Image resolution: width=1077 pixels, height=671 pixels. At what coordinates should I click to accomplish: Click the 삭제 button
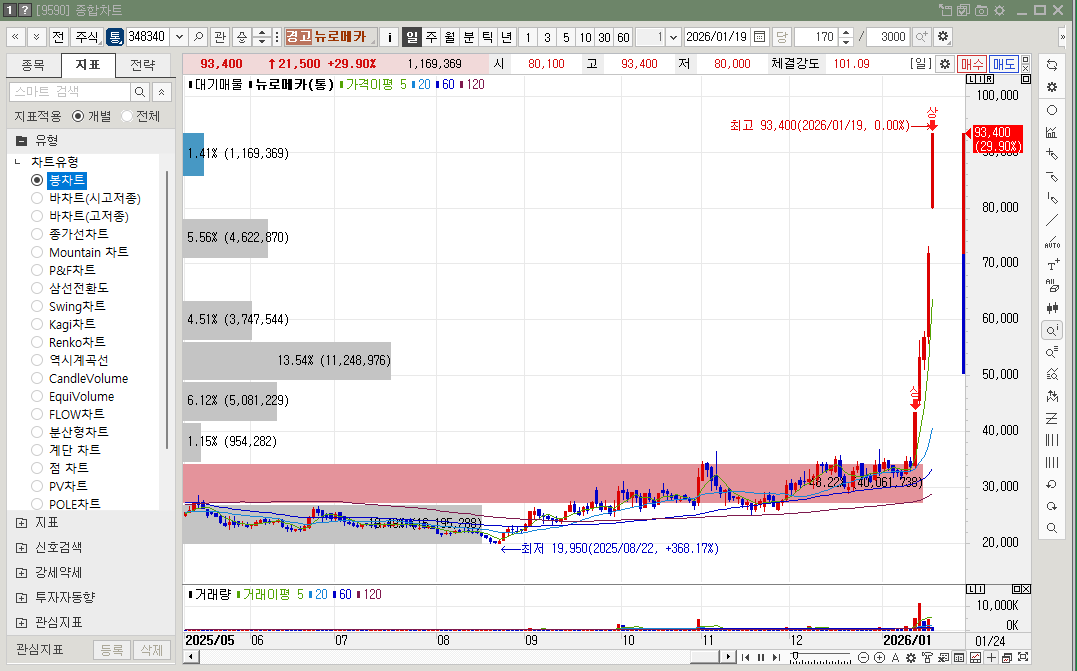click(152, 650)
